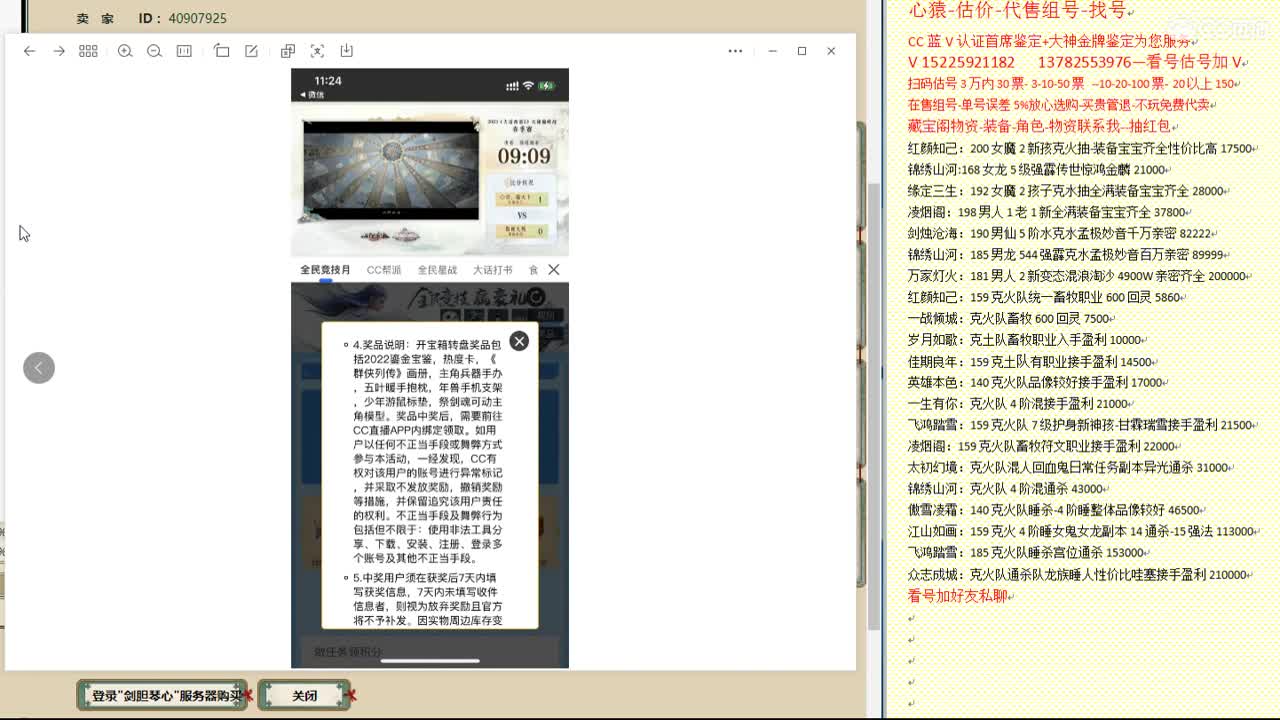Screen dimensions: 1280x720
Task: Click the gray previous-image circle arrow
Action: [x=39, y=368]
